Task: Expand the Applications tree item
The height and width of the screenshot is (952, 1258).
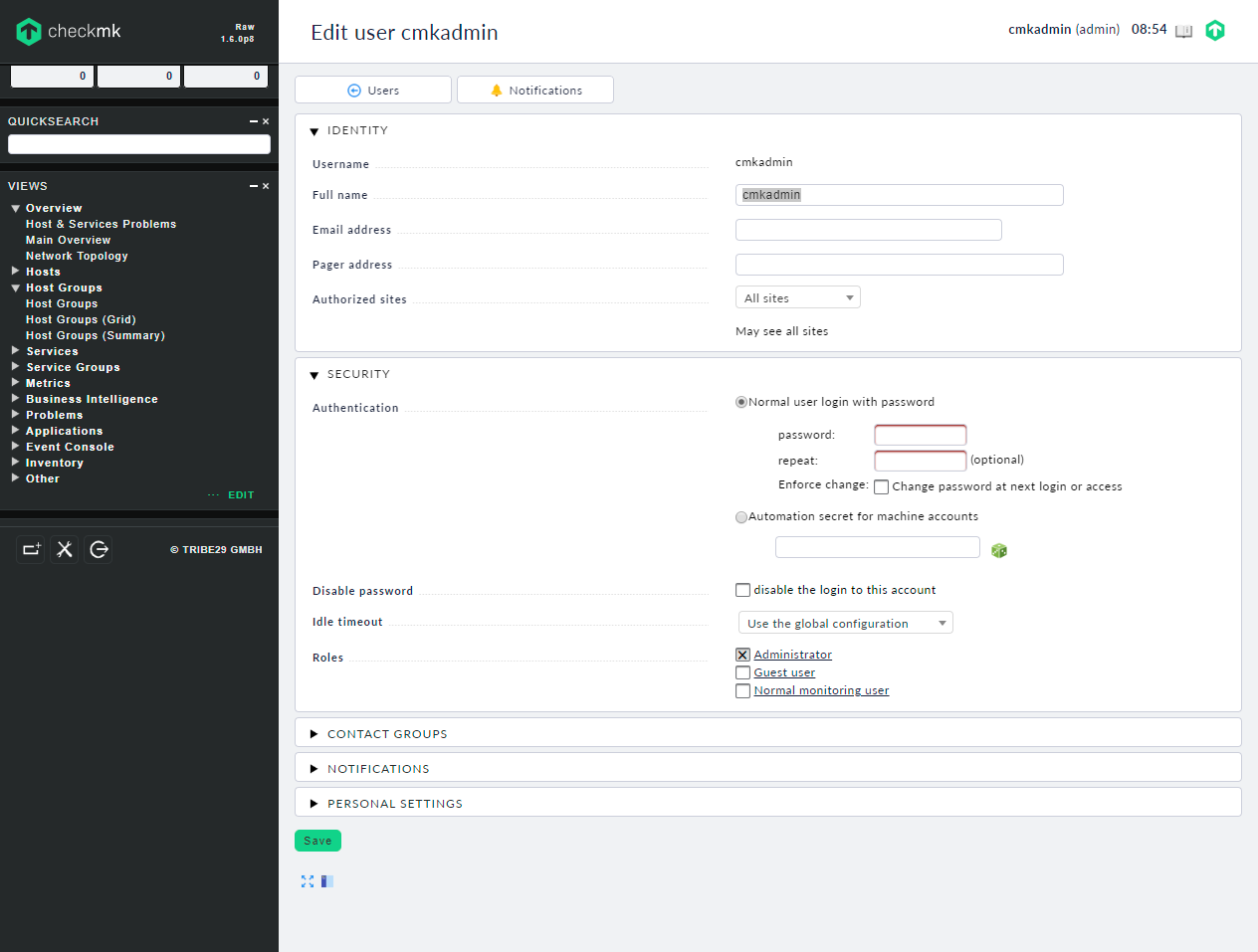Action: click(16, 430)
